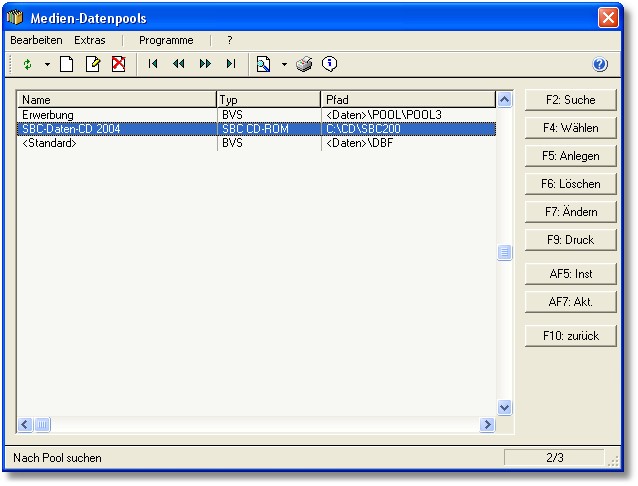Open the Bearbeiten menu

[x=36, y=40]
